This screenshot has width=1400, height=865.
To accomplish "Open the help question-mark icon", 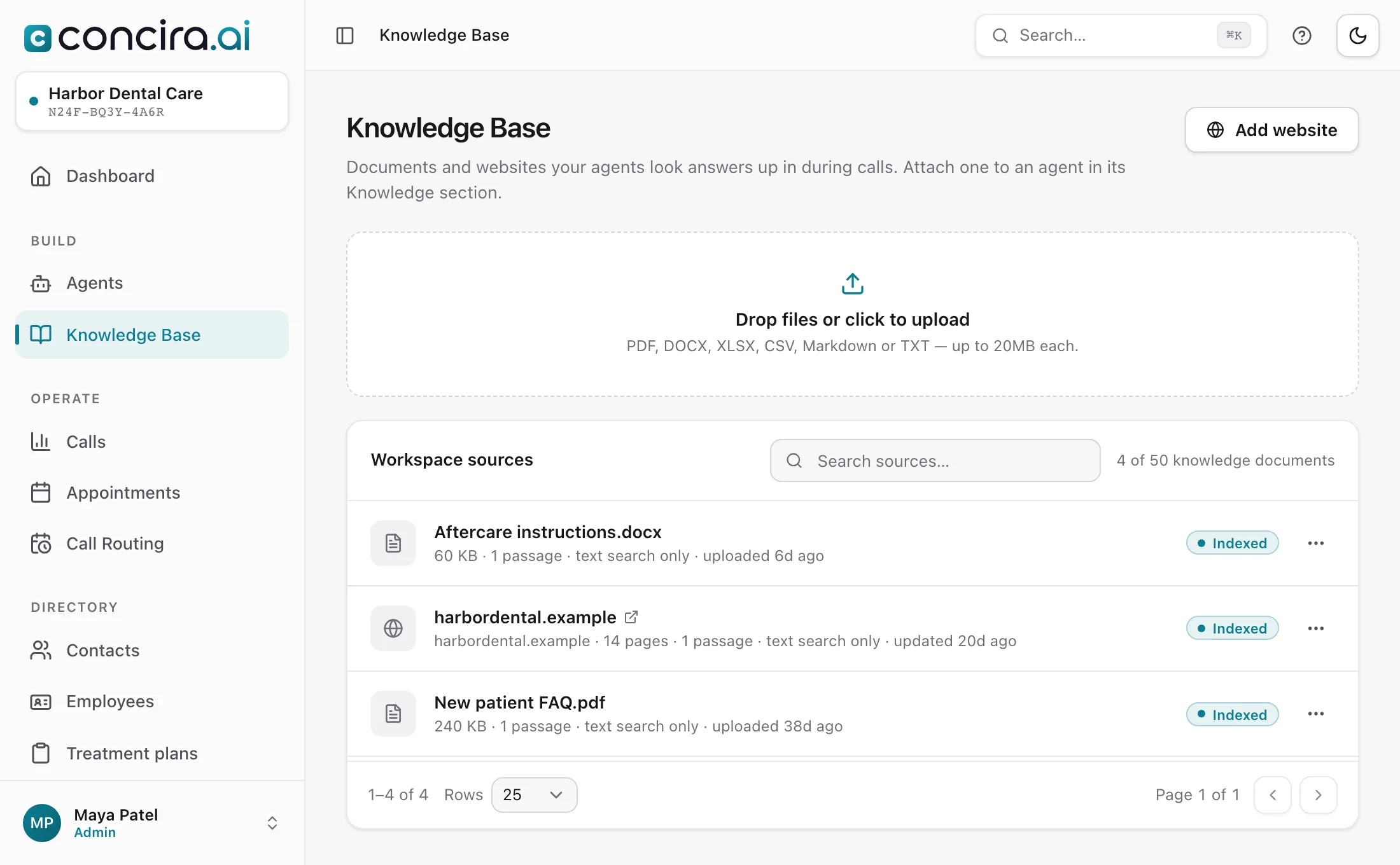I will coord(1302,36).
